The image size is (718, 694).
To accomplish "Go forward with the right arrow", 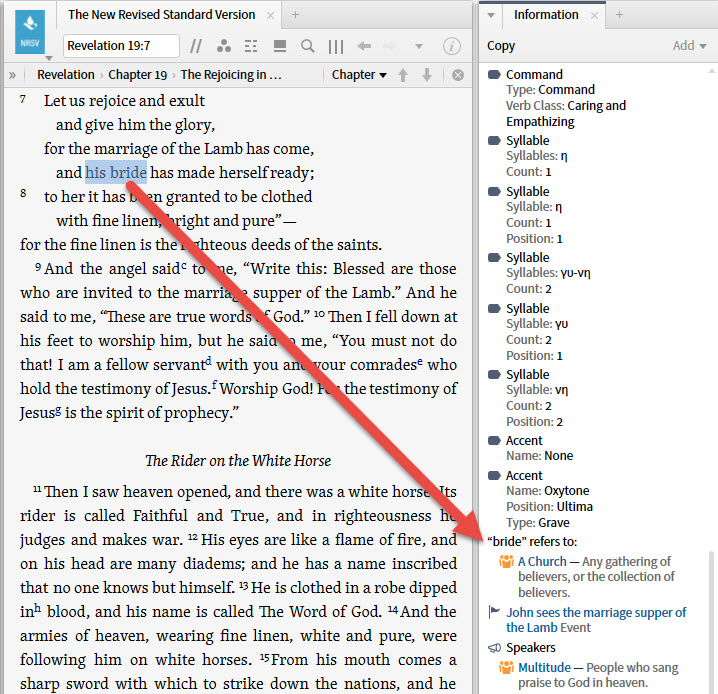I will point(390,46).
